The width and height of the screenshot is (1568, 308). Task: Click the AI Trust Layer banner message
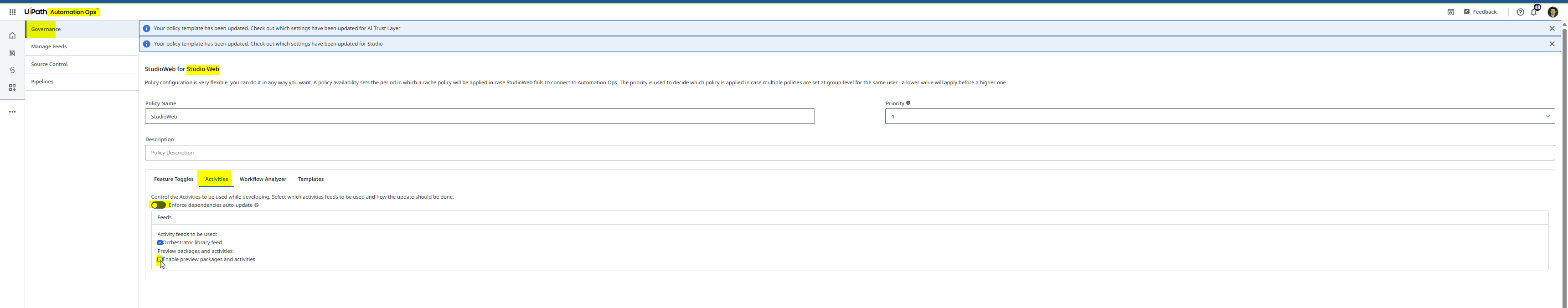277,29
